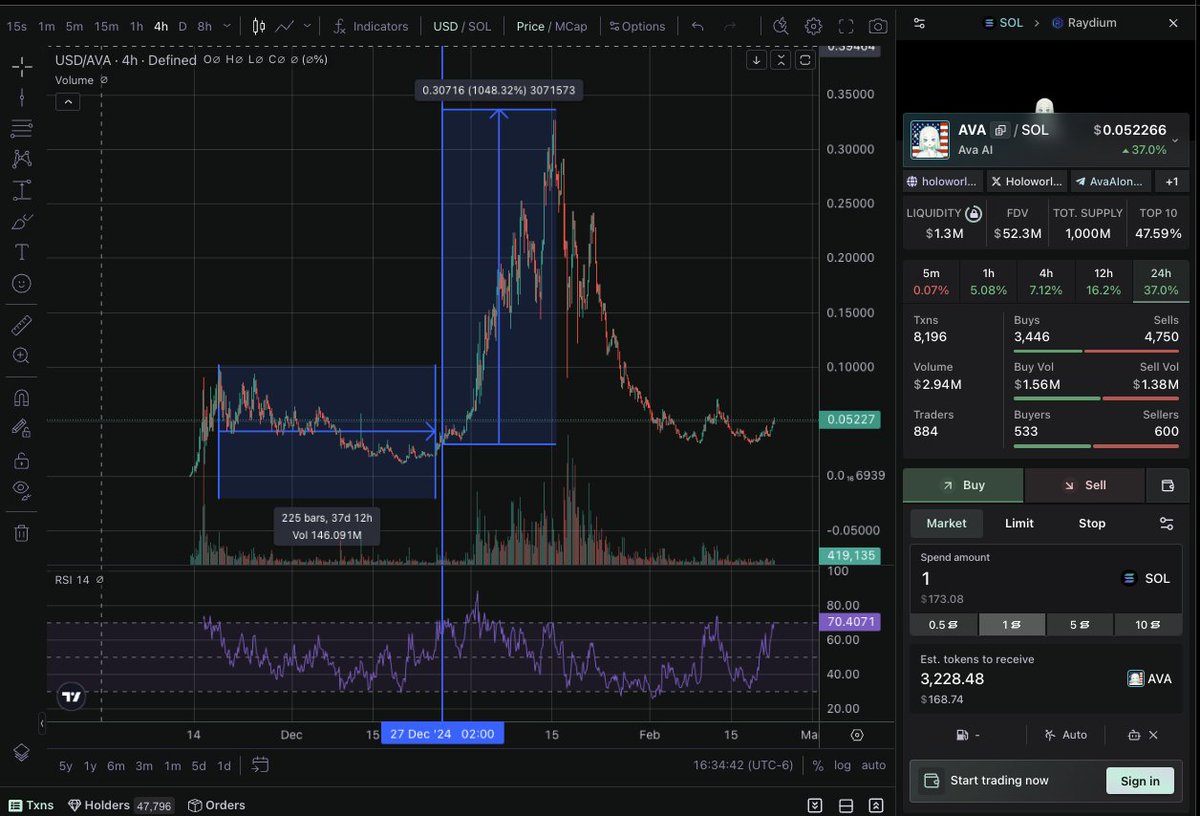Open the Holders tab
1200x816 pixels.
[119, 805]
